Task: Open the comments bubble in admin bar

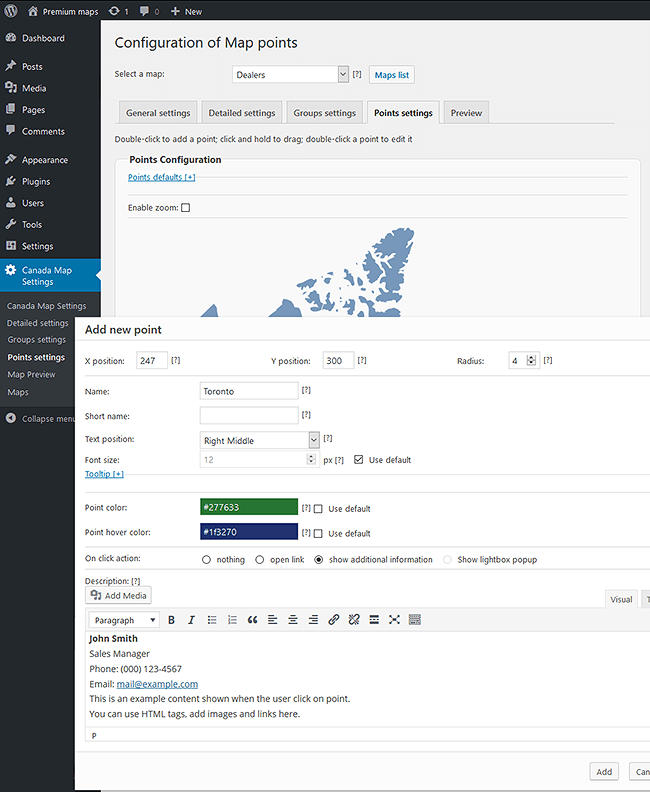Action: [x=149, y=11]
